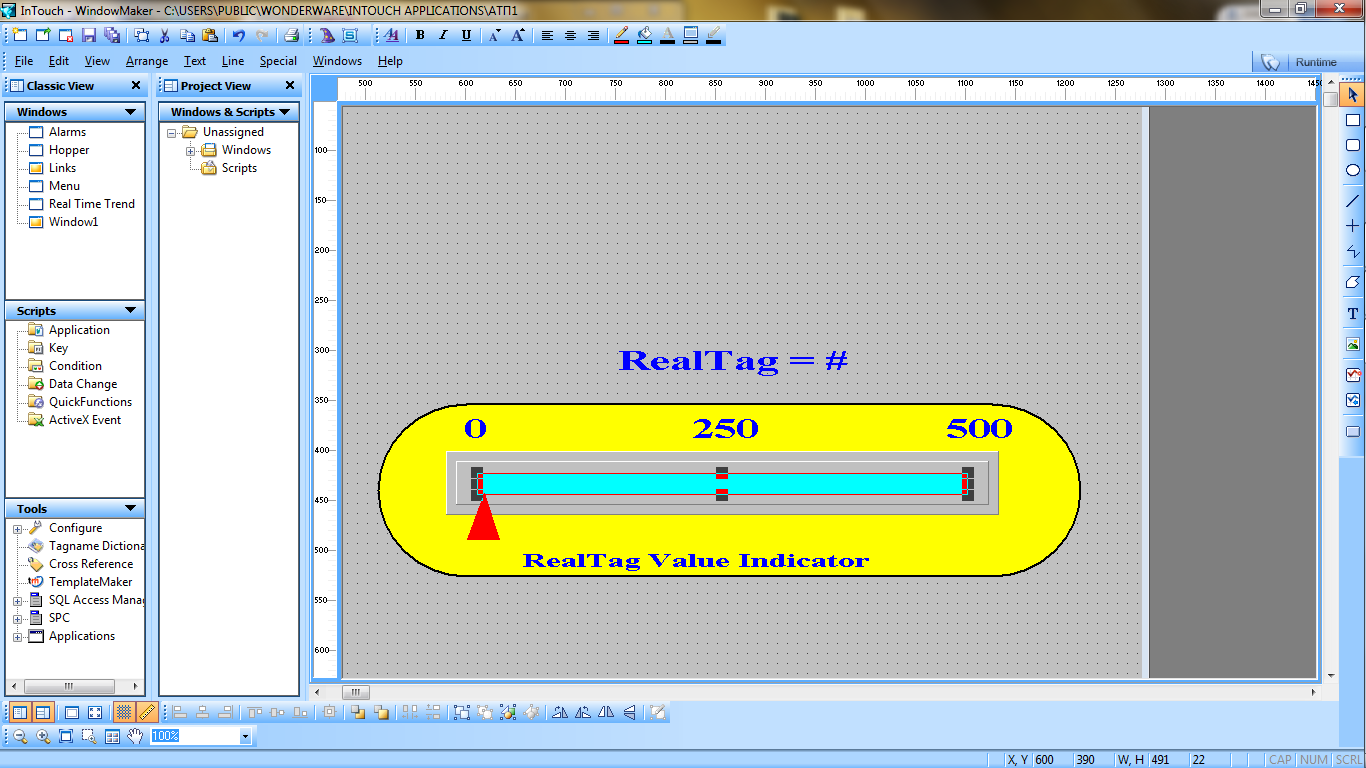Screen dimensions: 1366x768
Task: Click the New Window toolbar icon
Action: 20,35
